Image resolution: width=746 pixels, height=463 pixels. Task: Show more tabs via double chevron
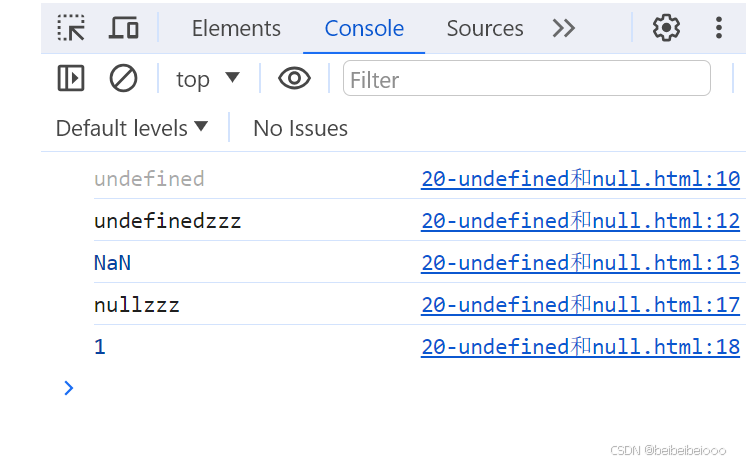tap(564, 28)
